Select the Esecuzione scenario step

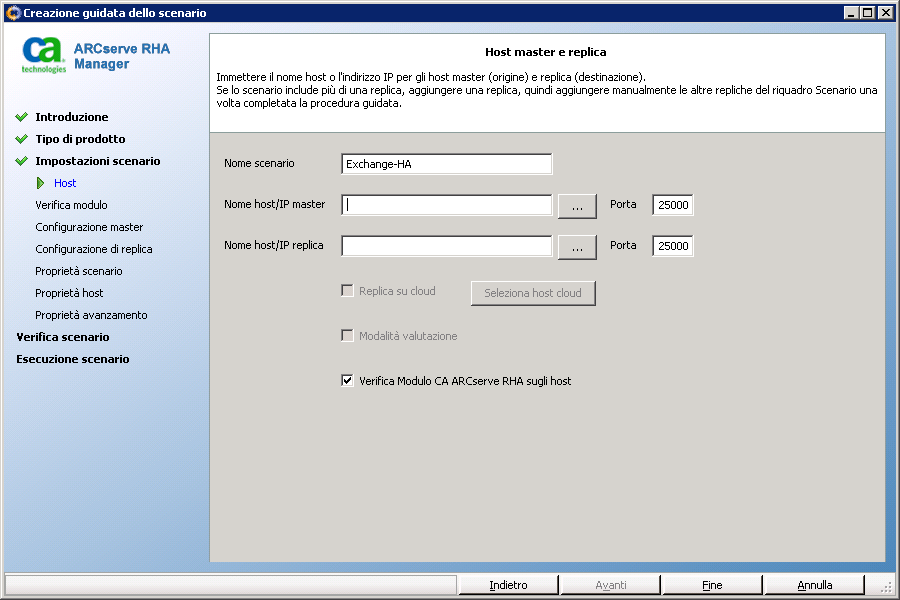point(73,359)
